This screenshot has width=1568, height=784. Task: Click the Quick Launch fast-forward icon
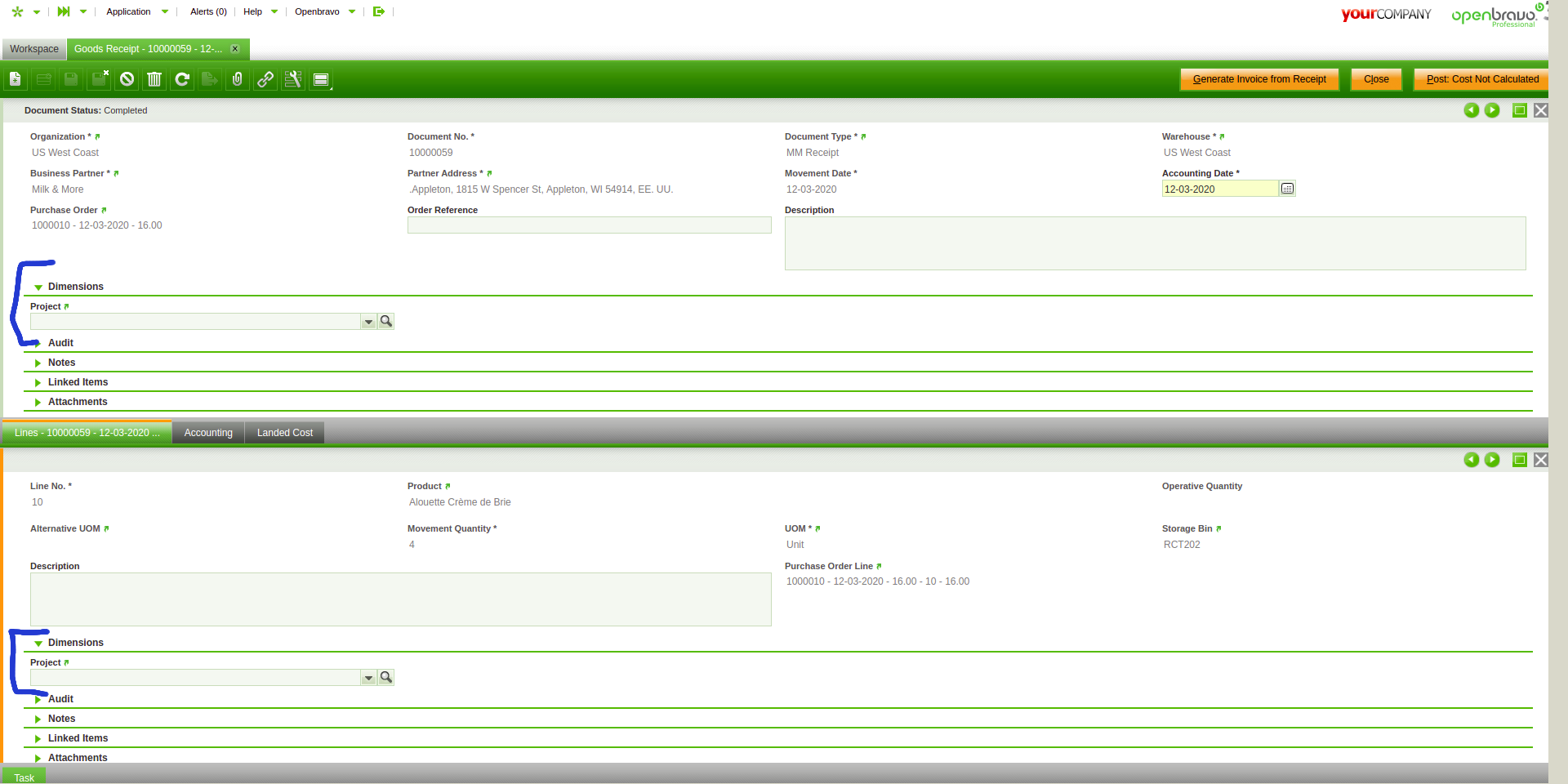pyautogui.click(x=64, y=11)
